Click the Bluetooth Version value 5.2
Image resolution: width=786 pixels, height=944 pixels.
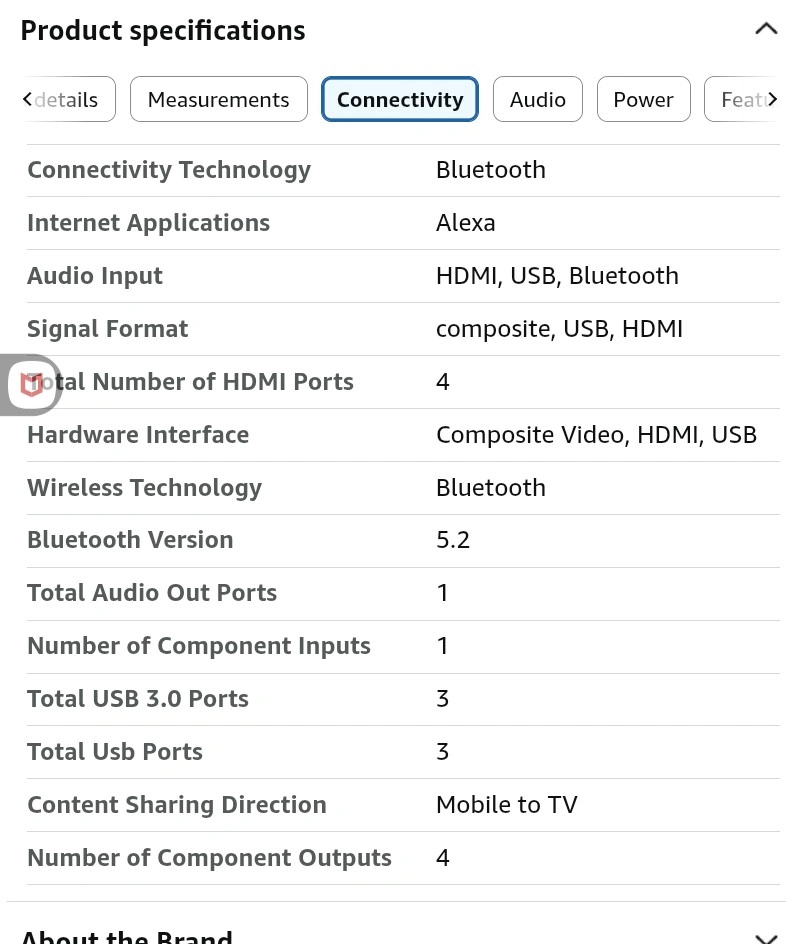pyautogui.click(x=453, y=540)
